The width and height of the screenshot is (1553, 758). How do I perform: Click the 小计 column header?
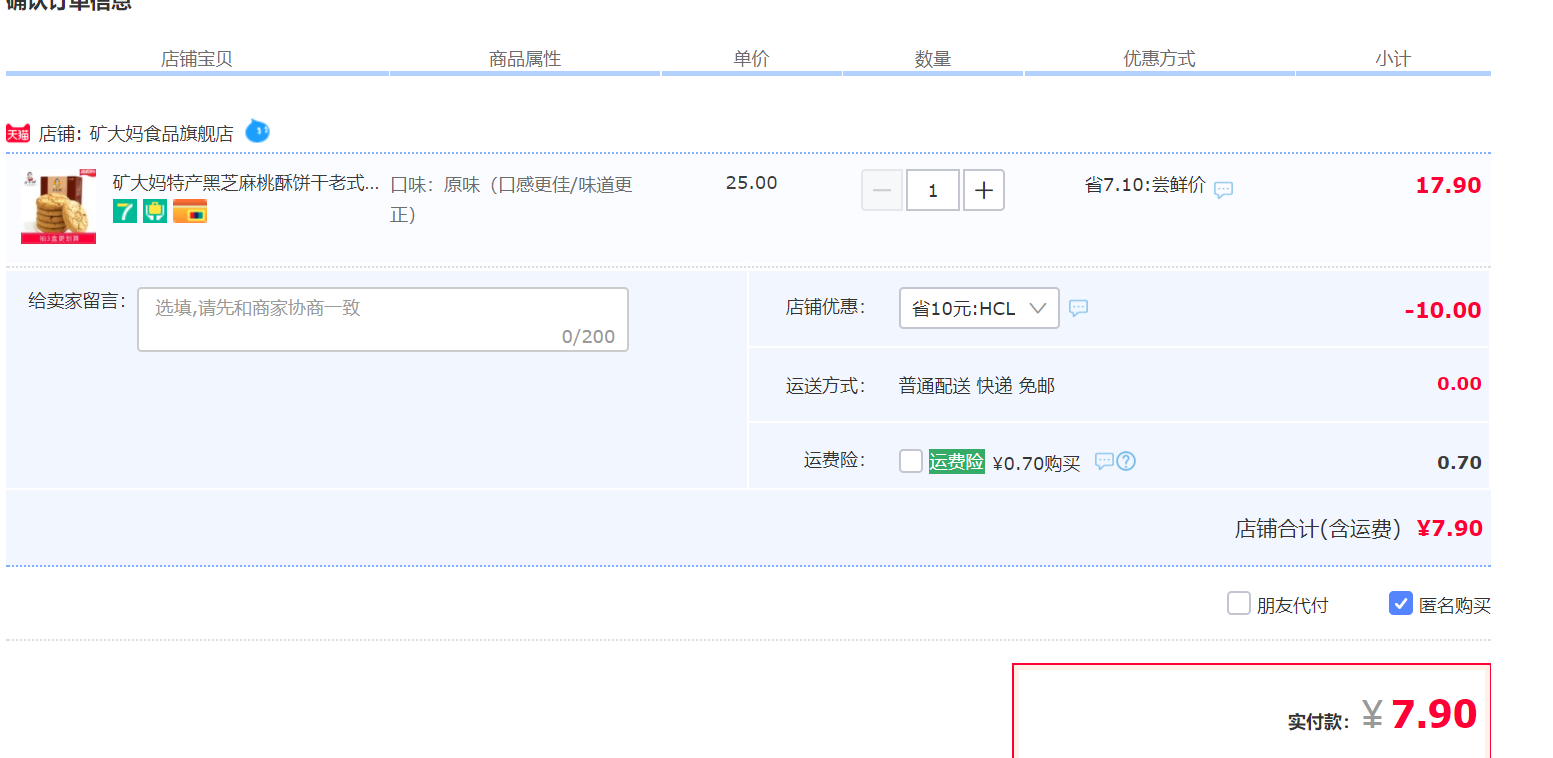(1393, 59)
